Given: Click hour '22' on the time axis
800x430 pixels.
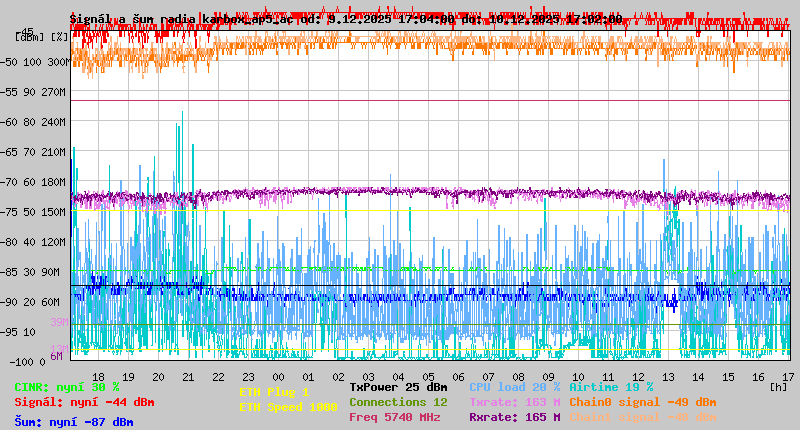Looking at the screenshot, I should coord(218,377).
